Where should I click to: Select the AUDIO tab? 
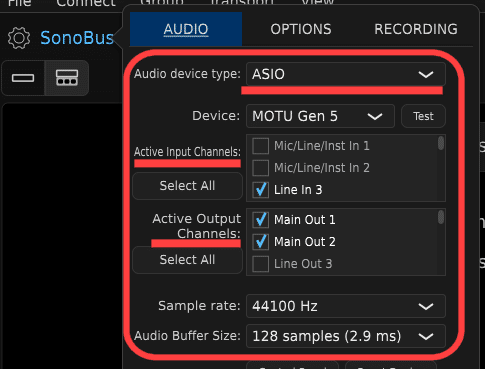coord(186,29)
